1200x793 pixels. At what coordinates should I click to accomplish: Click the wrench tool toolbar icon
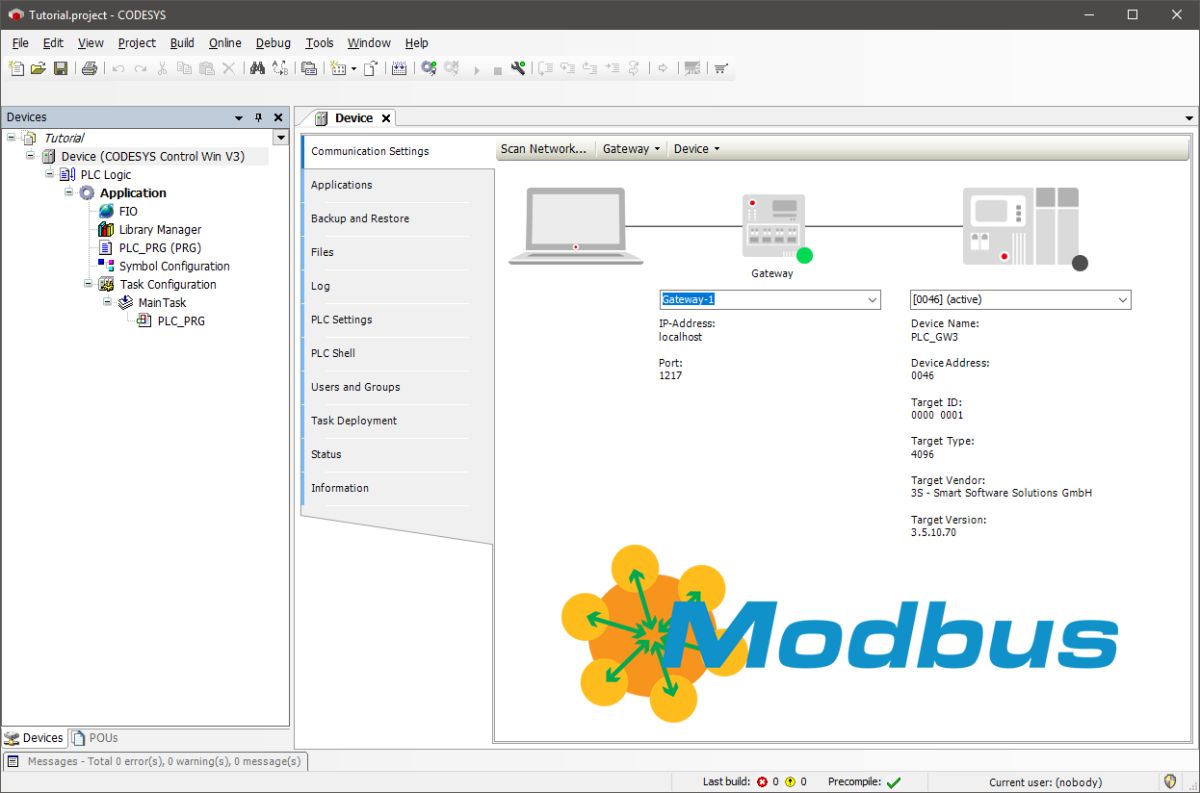517,68
